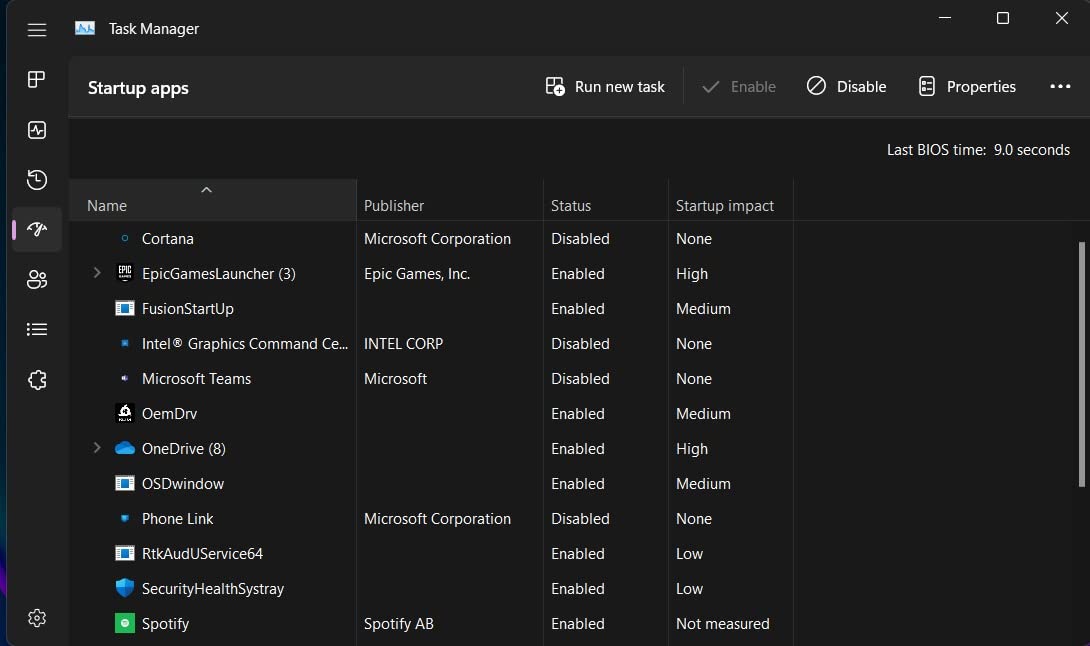Open the App history page
This screenshot has height=646, width=1090.
pyautogui.click(x=37, y=180)
